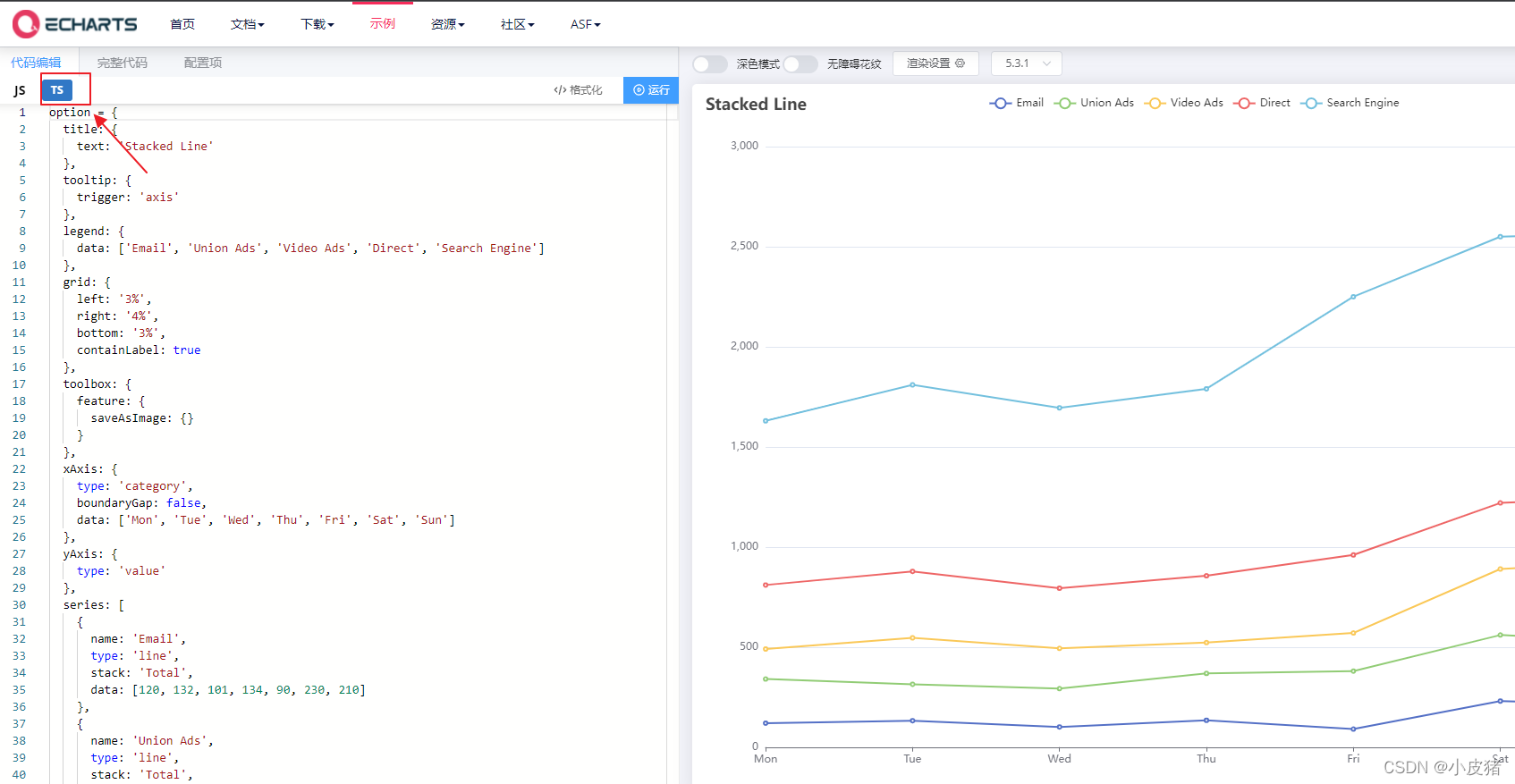This screenshot has width=1515, height=784.
Task: Click the containLabel true value in code
Action: (187, 350)
